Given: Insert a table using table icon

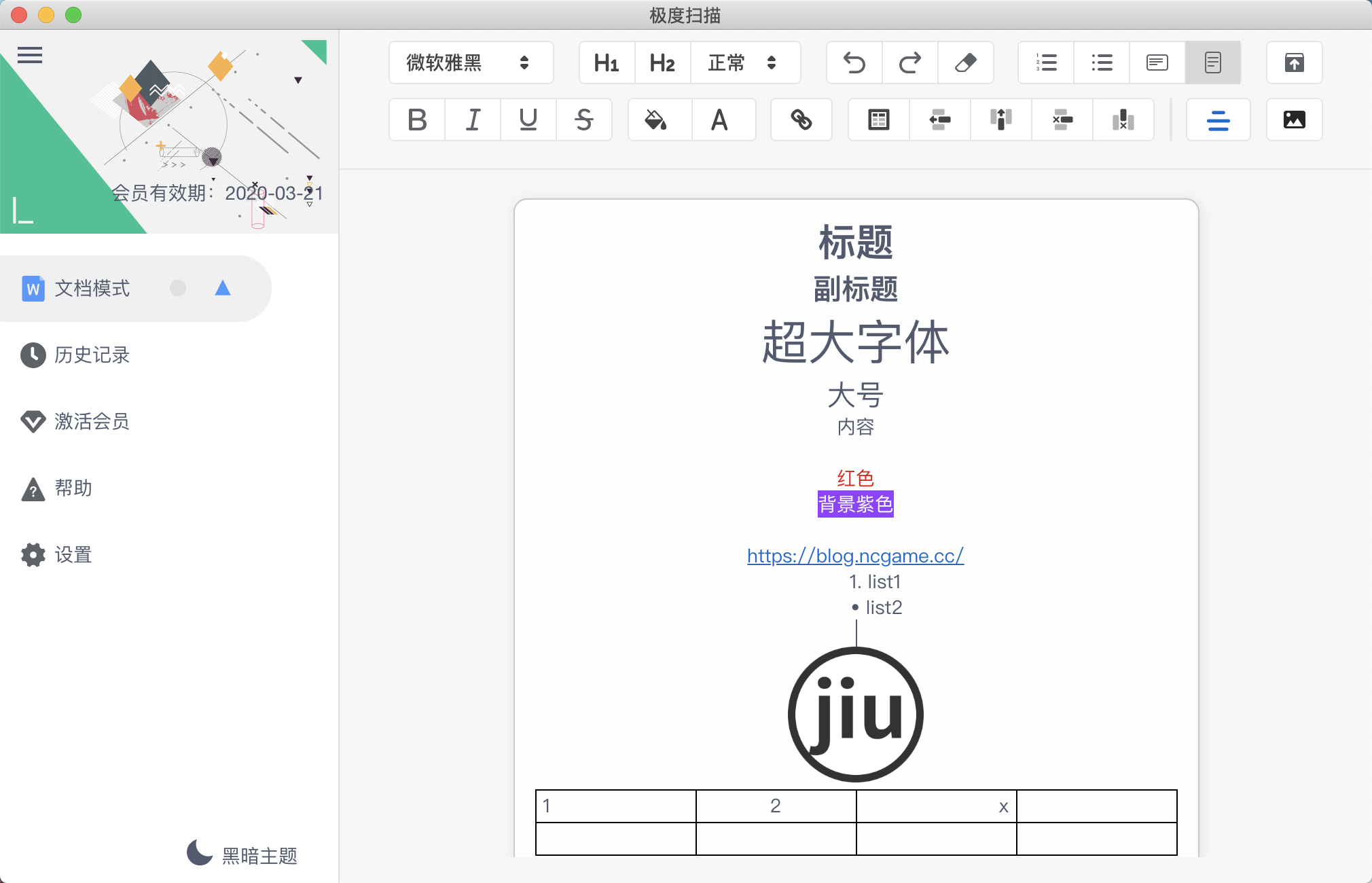Looking at the screenshot, I should (x=878, y=120).
